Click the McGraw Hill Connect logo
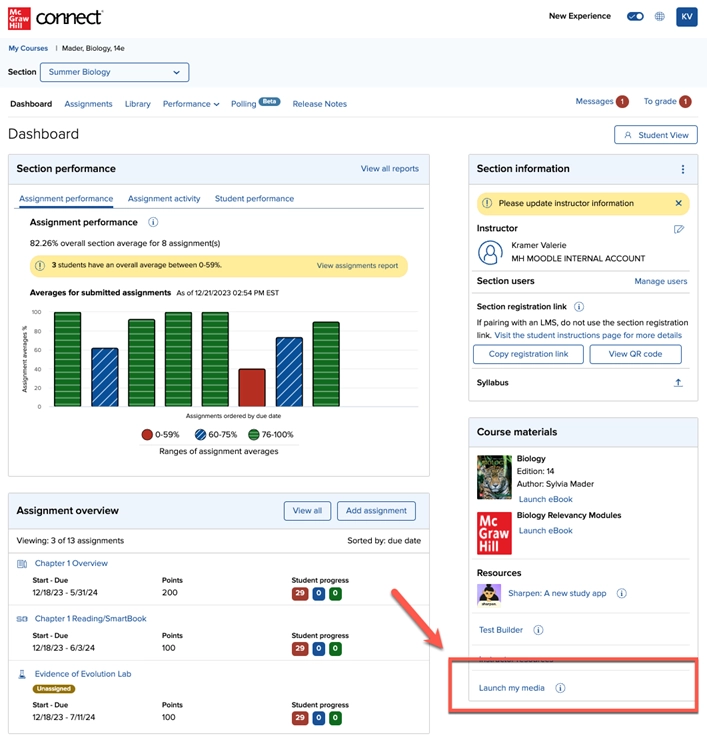 pos(55,18)
